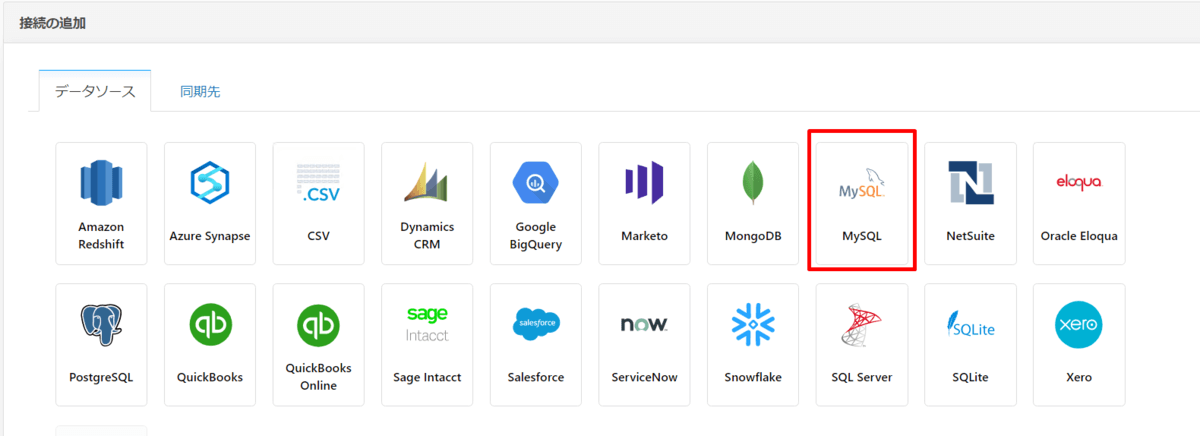Pick the Sage Intacct connector
1200x436 pixels.
[427, 344]
